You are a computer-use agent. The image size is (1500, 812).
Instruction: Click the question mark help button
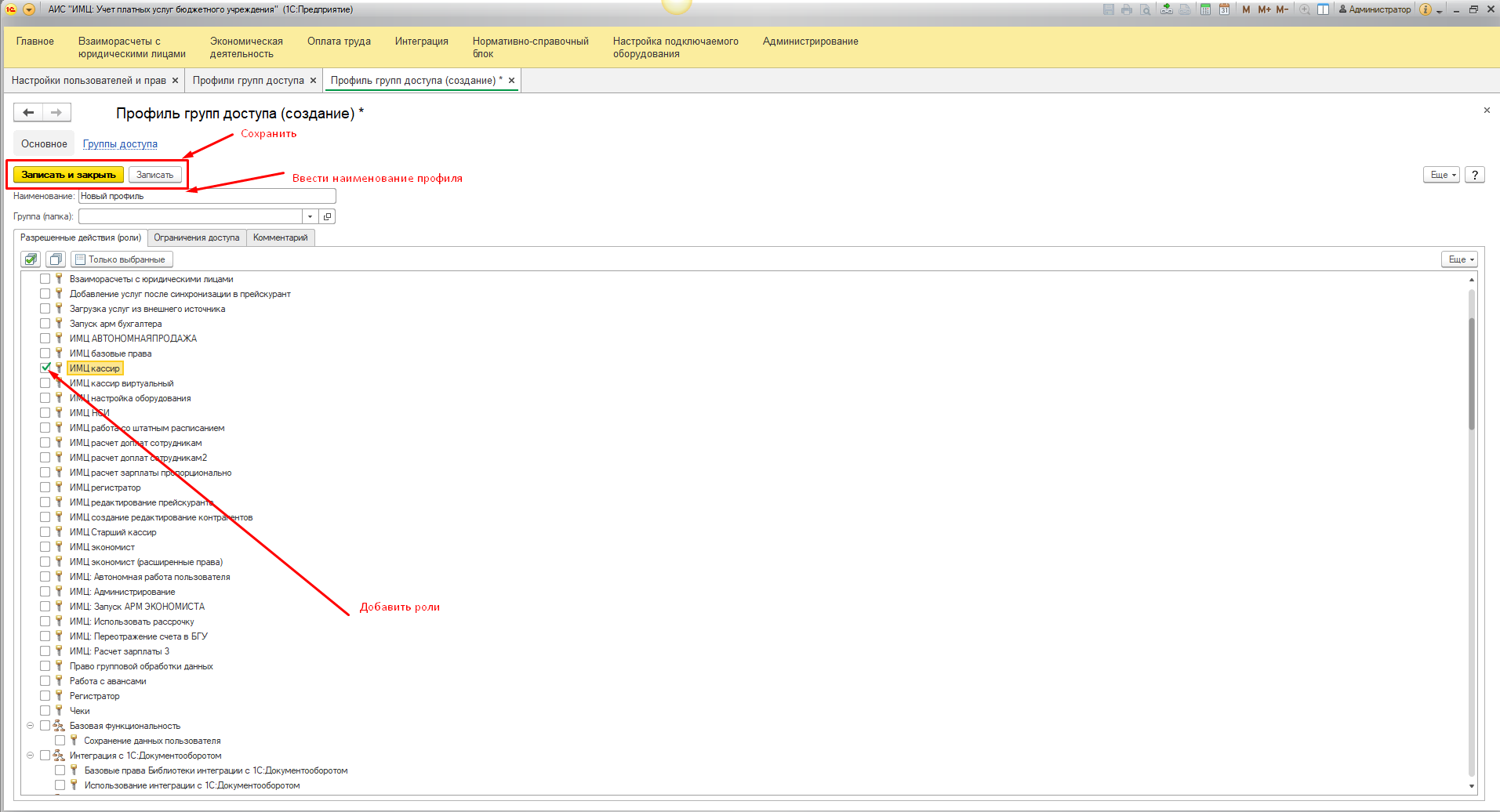(x=1474, y=175)
